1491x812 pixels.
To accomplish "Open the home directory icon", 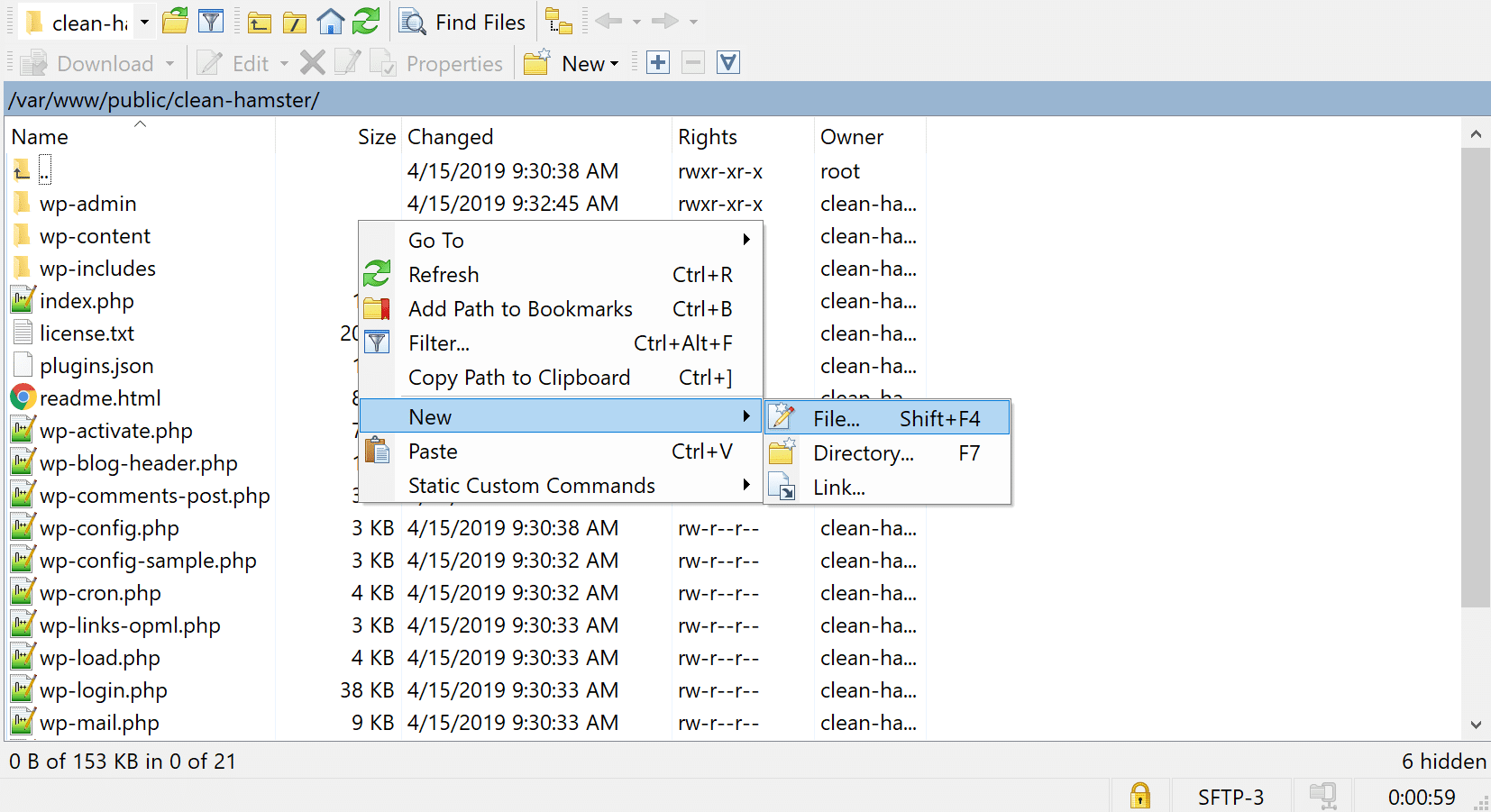I will [331, 21].
